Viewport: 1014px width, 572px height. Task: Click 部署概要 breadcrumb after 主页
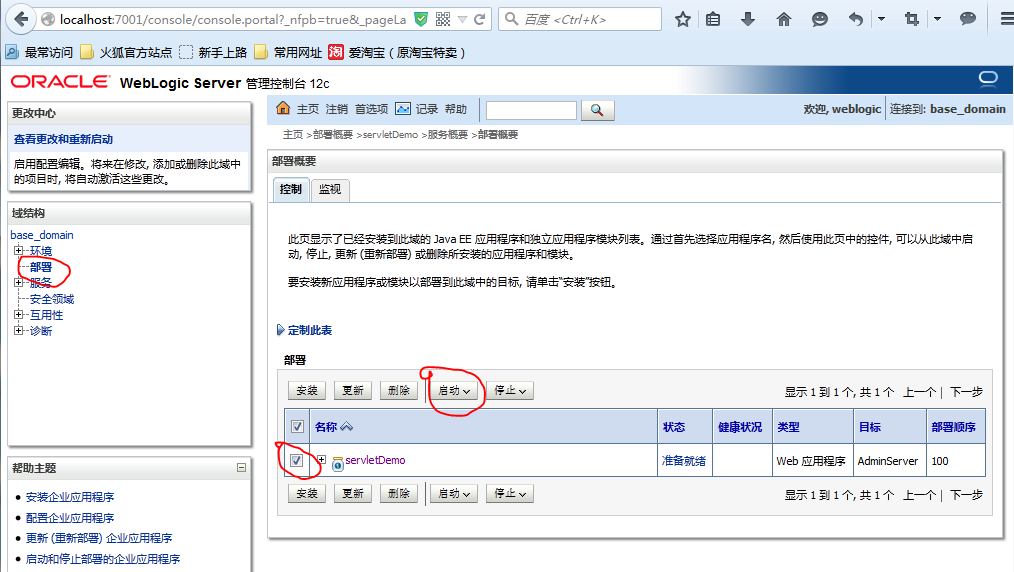[x=332, y=134]
